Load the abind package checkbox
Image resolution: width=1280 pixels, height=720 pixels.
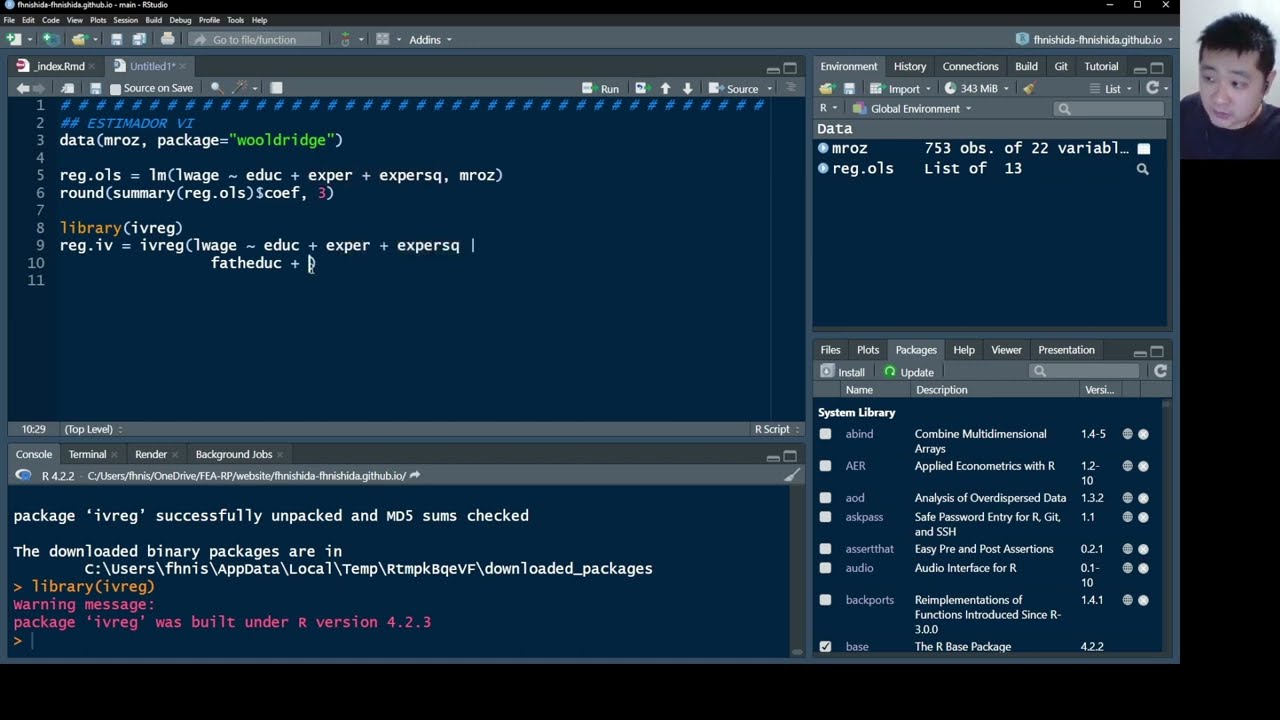pos(825,434)
